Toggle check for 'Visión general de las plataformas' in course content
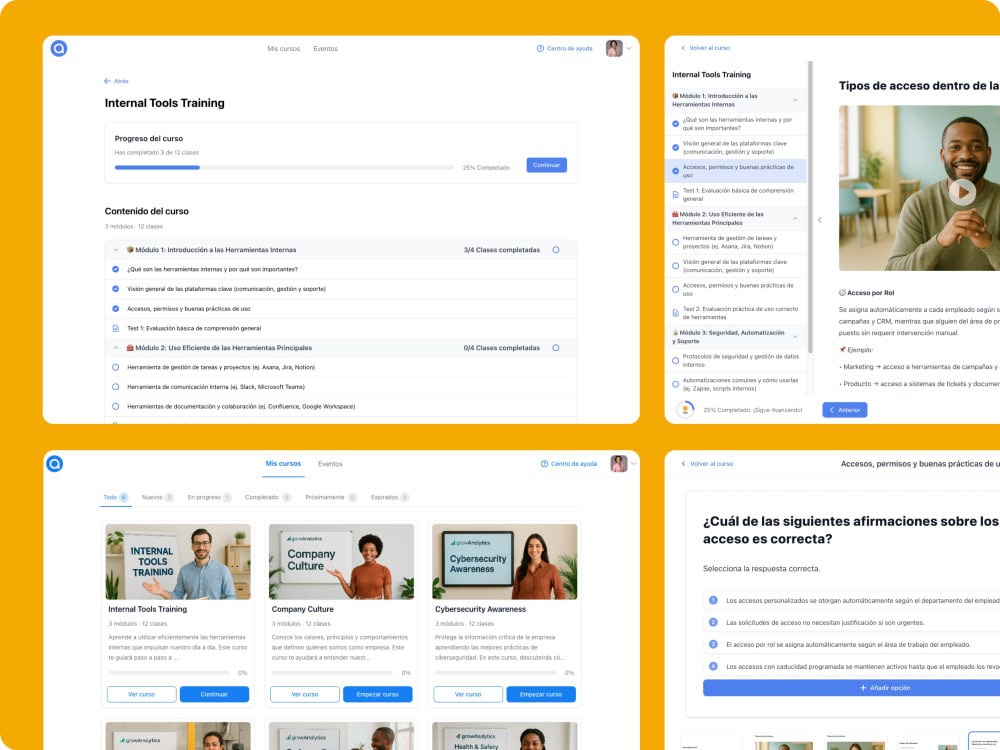The image size is (1000, 750). [x=115, y=289]
